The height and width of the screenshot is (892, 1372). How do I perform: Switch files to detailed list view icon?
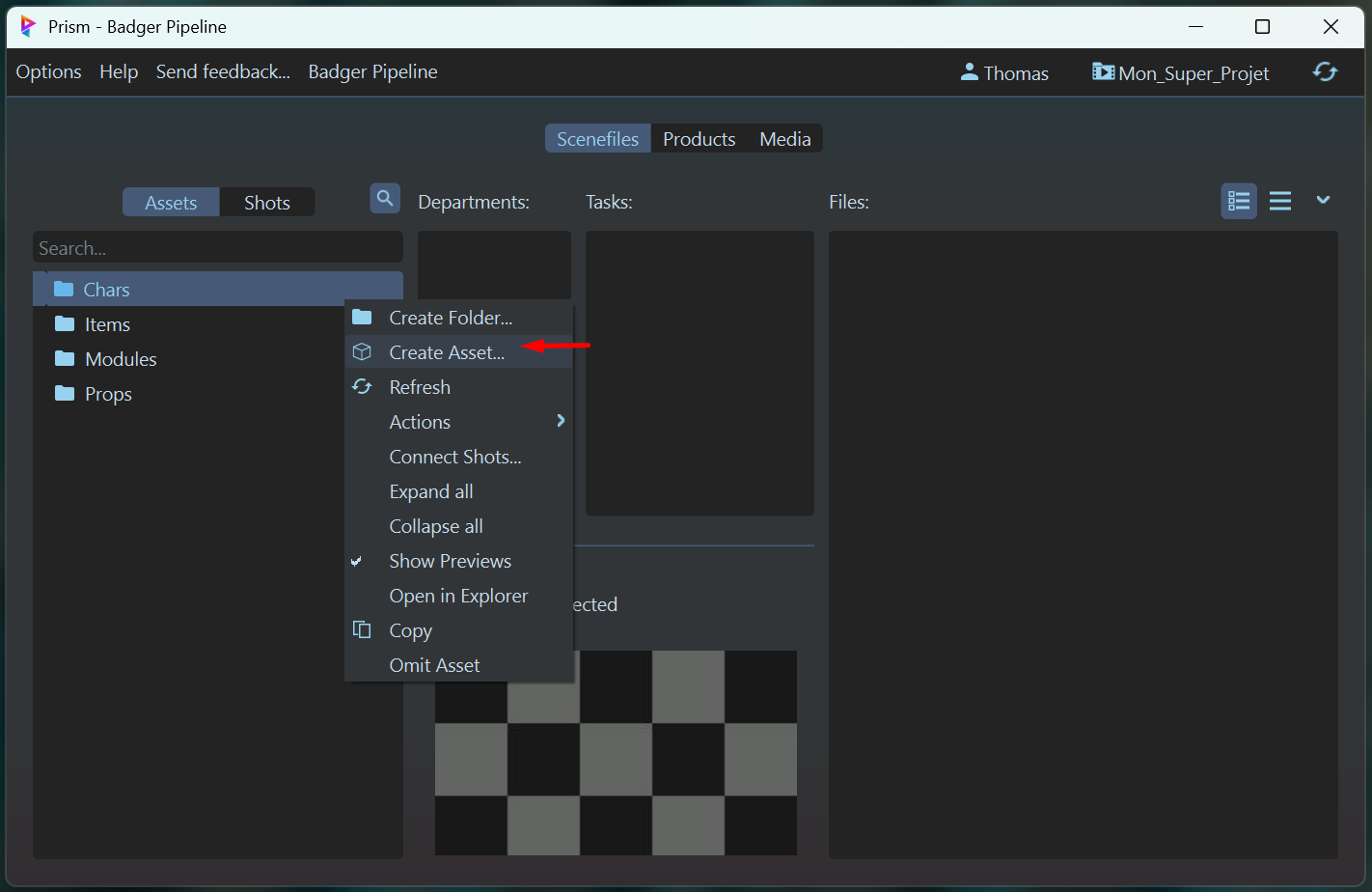point(1239,201)
